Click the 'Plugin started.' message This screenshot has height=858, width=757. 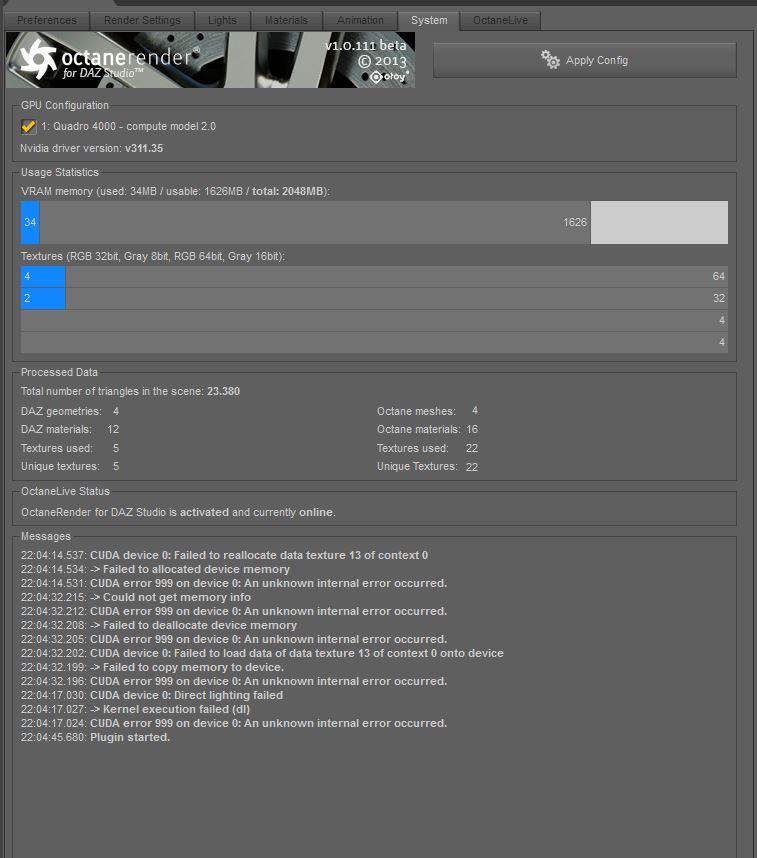click(95, 737)
